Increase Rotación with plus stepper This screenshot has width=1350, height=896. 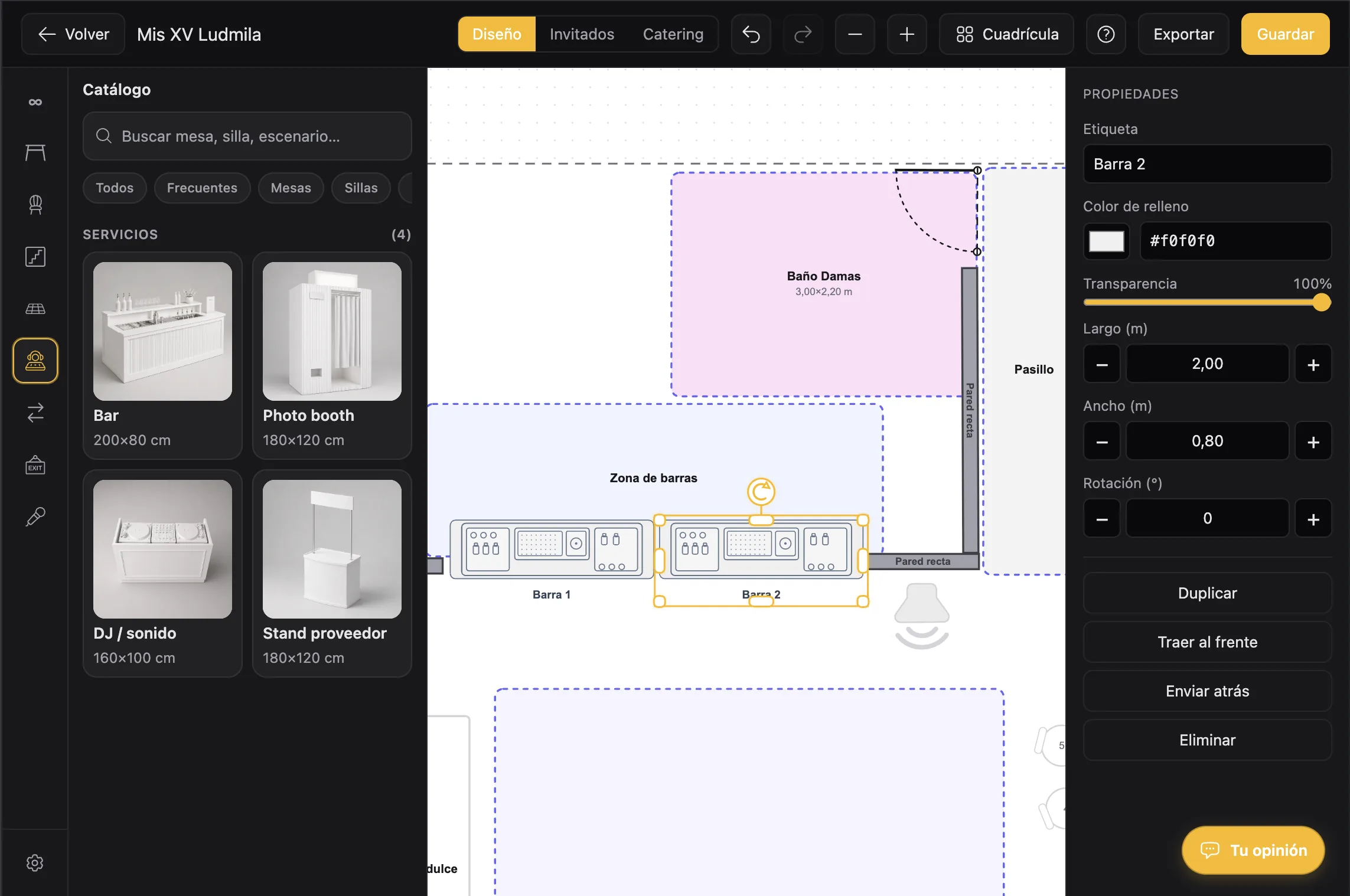(x=1313, y=519)
